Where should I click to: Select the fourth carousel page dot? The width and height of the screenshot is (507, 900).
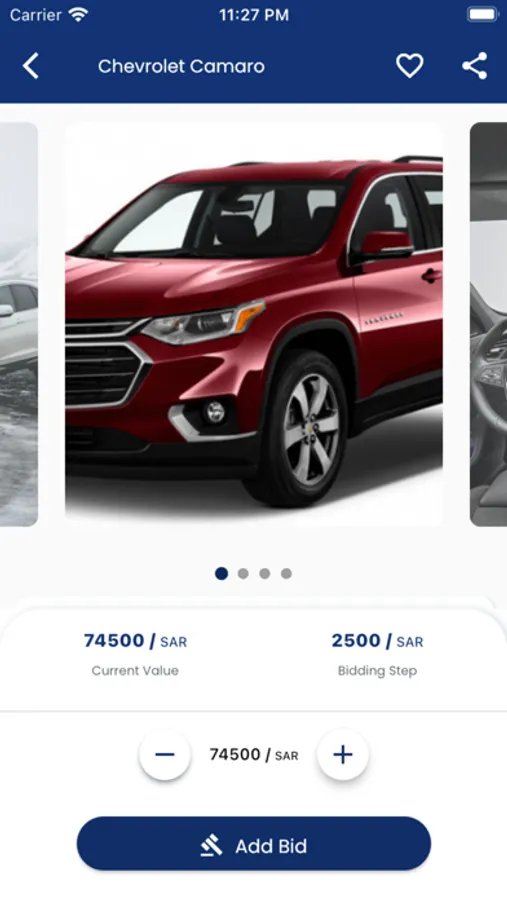click(286, 573)
